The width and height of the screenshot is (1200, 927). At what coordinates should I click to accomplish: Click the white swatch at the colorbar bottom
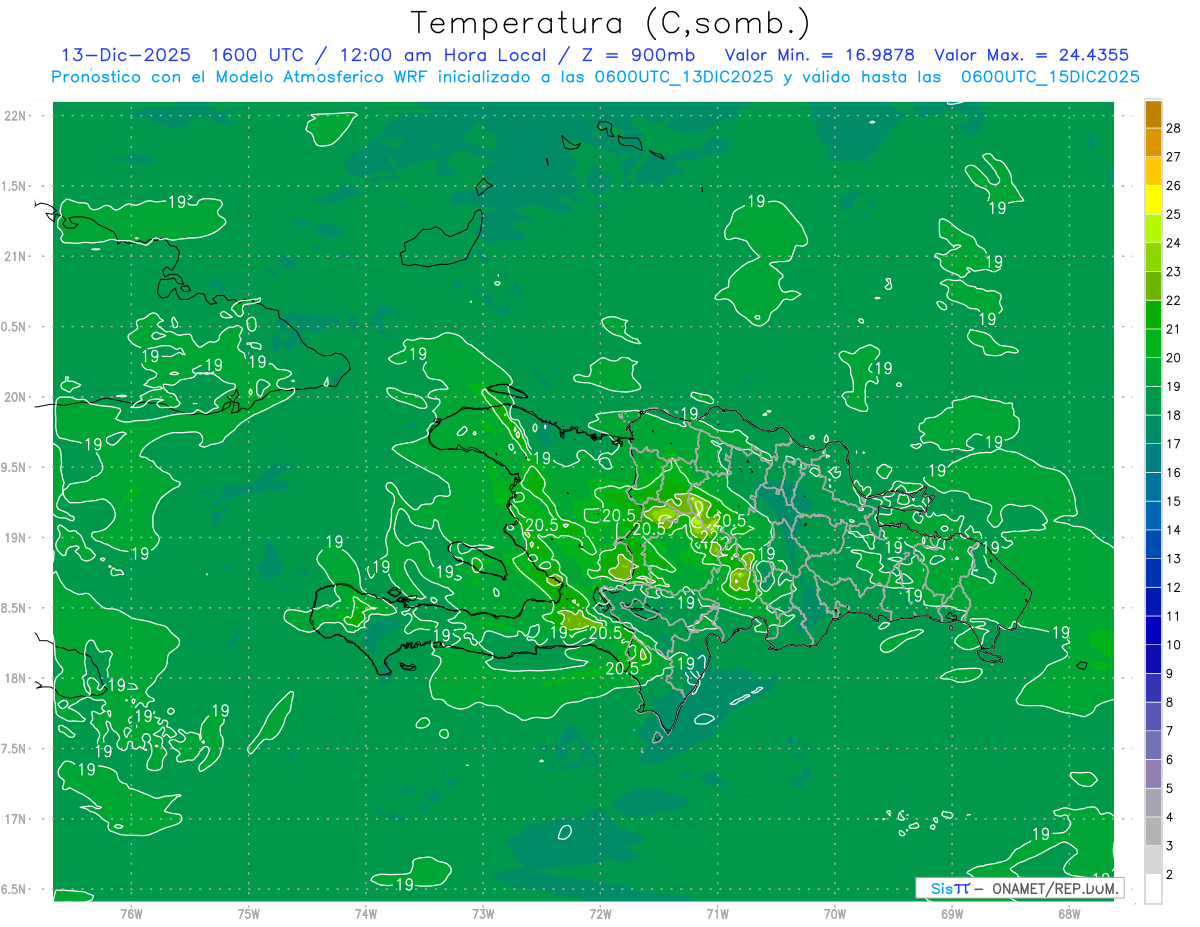[x=1153, y=888]
